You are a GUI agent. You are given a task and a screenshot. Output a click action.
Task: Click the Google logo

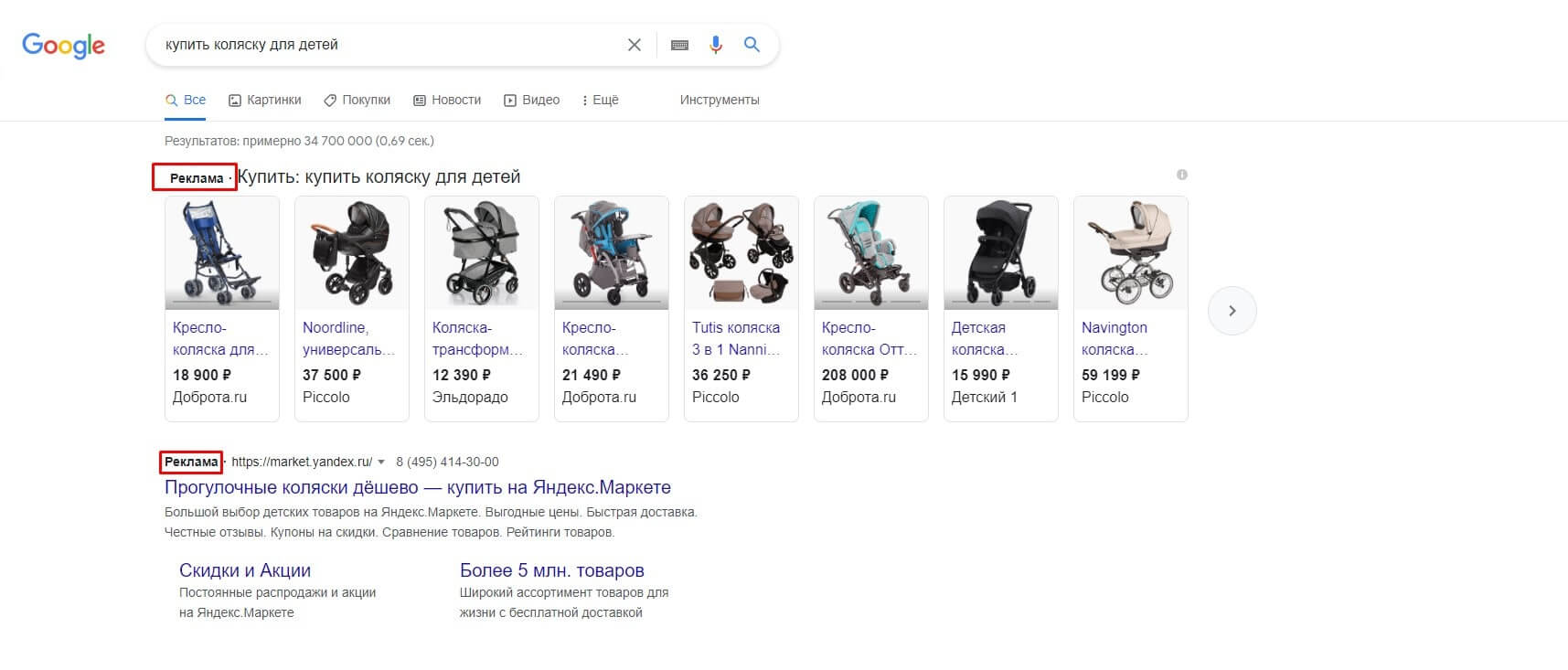point(63,46)
